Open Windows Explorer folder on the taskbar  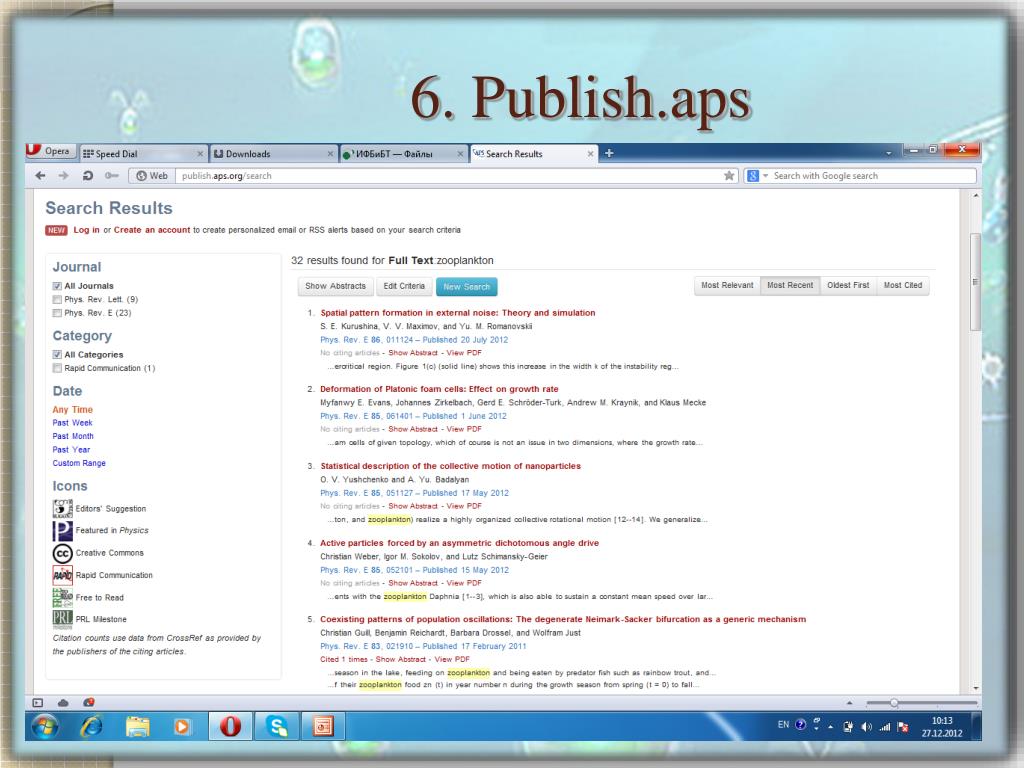pos(138,726)
